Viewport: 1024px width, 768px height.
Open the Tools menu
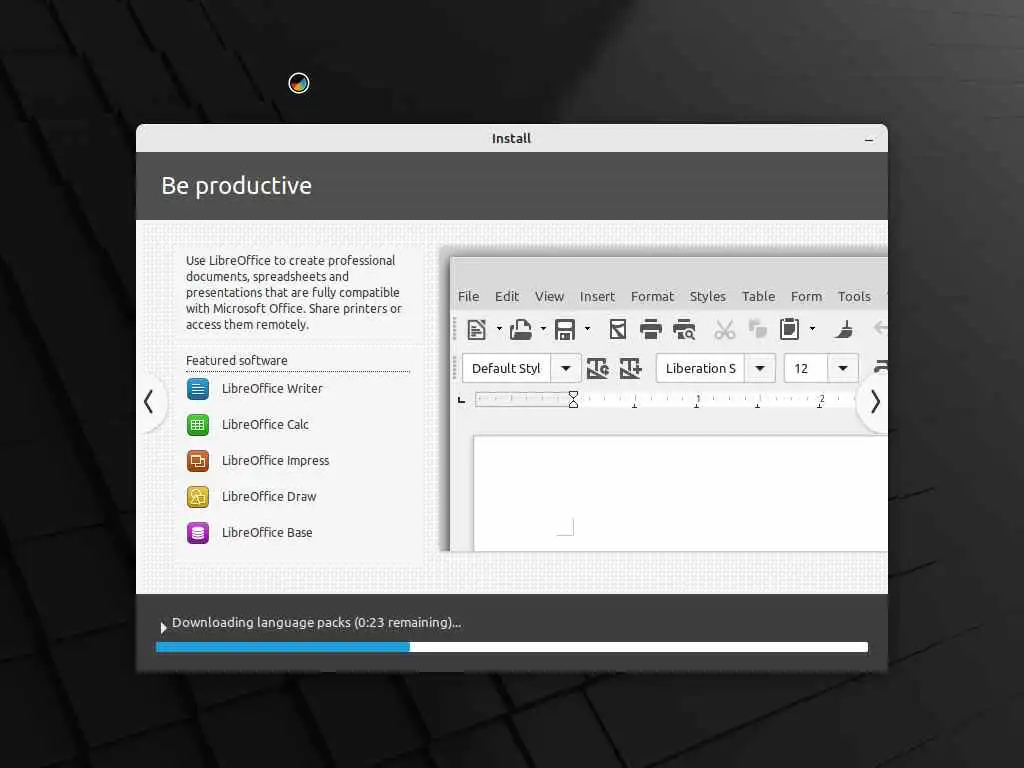click(854, 296)
